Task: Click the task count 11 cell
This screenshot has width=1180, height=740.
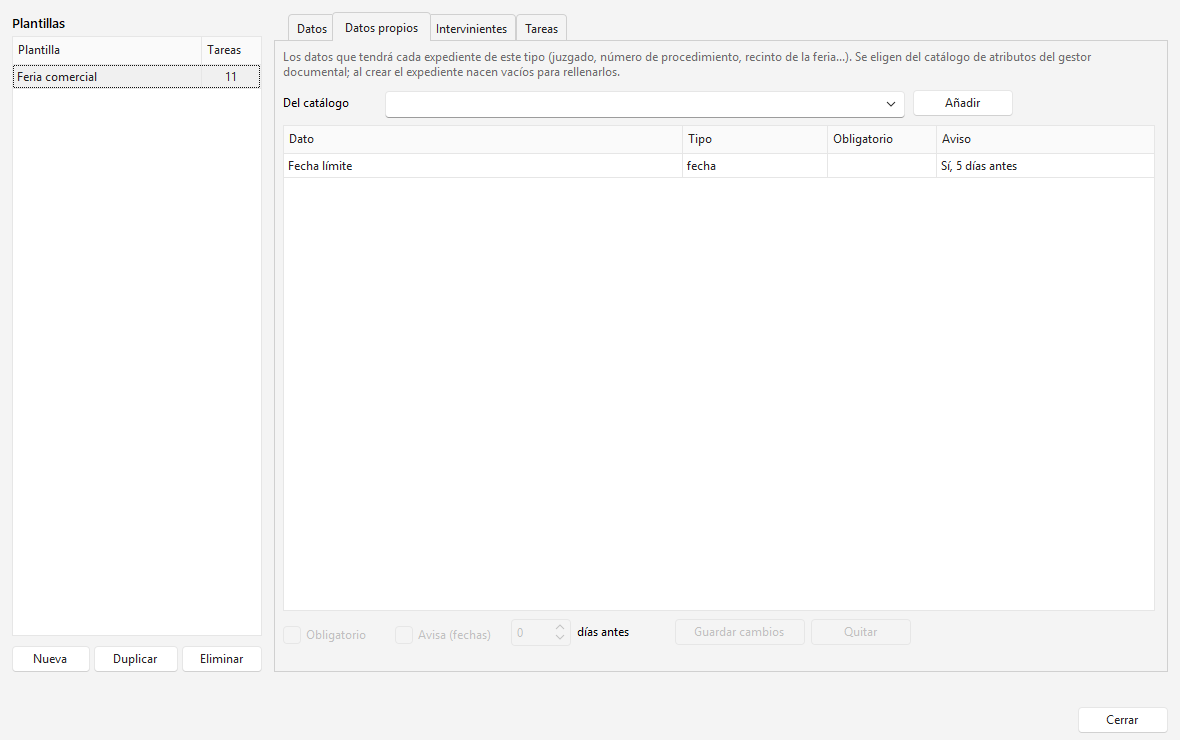Action: point(231,77)
